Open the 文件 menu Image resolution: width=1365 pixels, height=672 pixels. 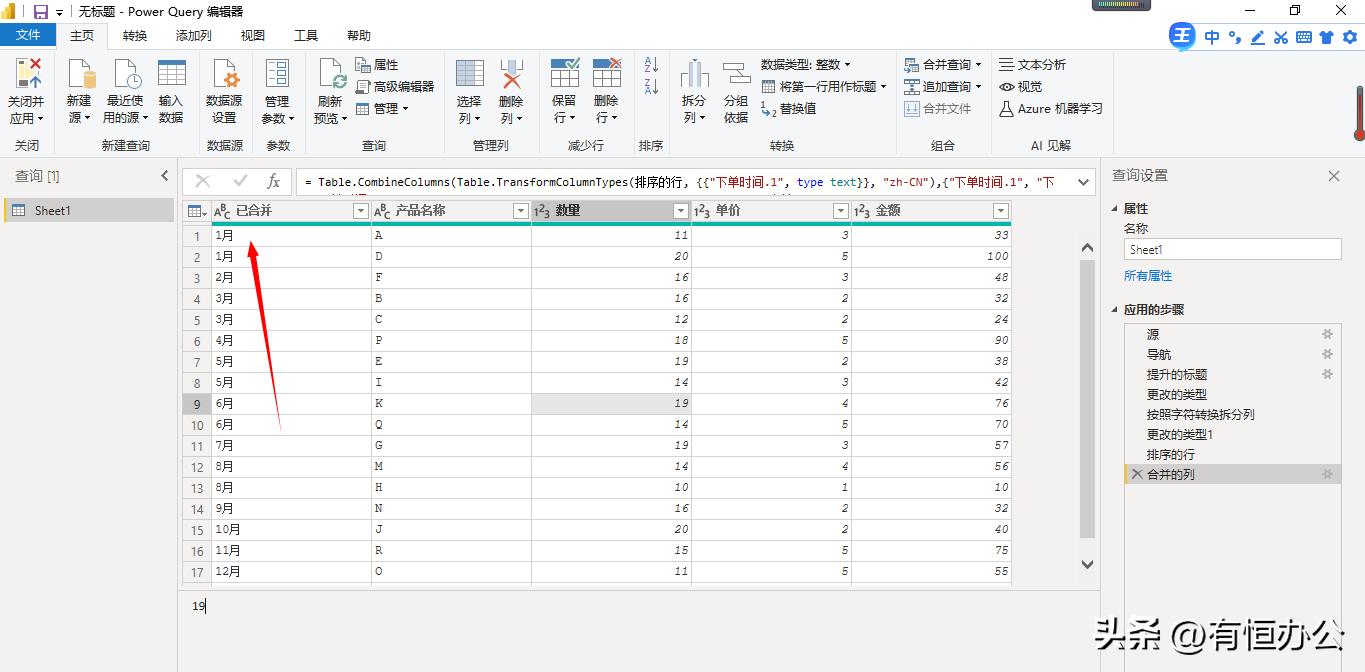[28, 34]
